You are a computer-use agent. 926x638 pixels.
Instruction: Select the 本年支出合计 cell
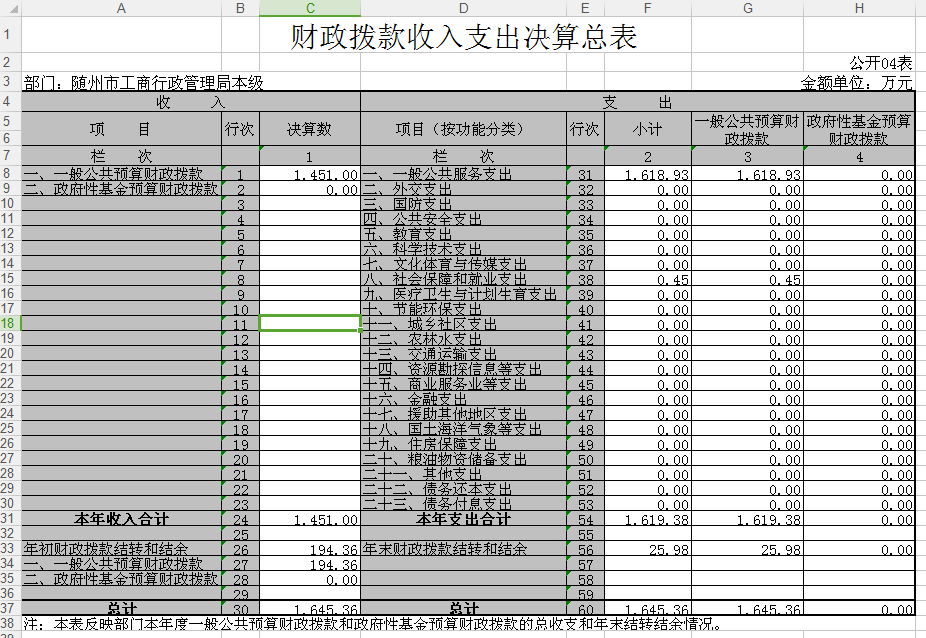pos(463,519)
